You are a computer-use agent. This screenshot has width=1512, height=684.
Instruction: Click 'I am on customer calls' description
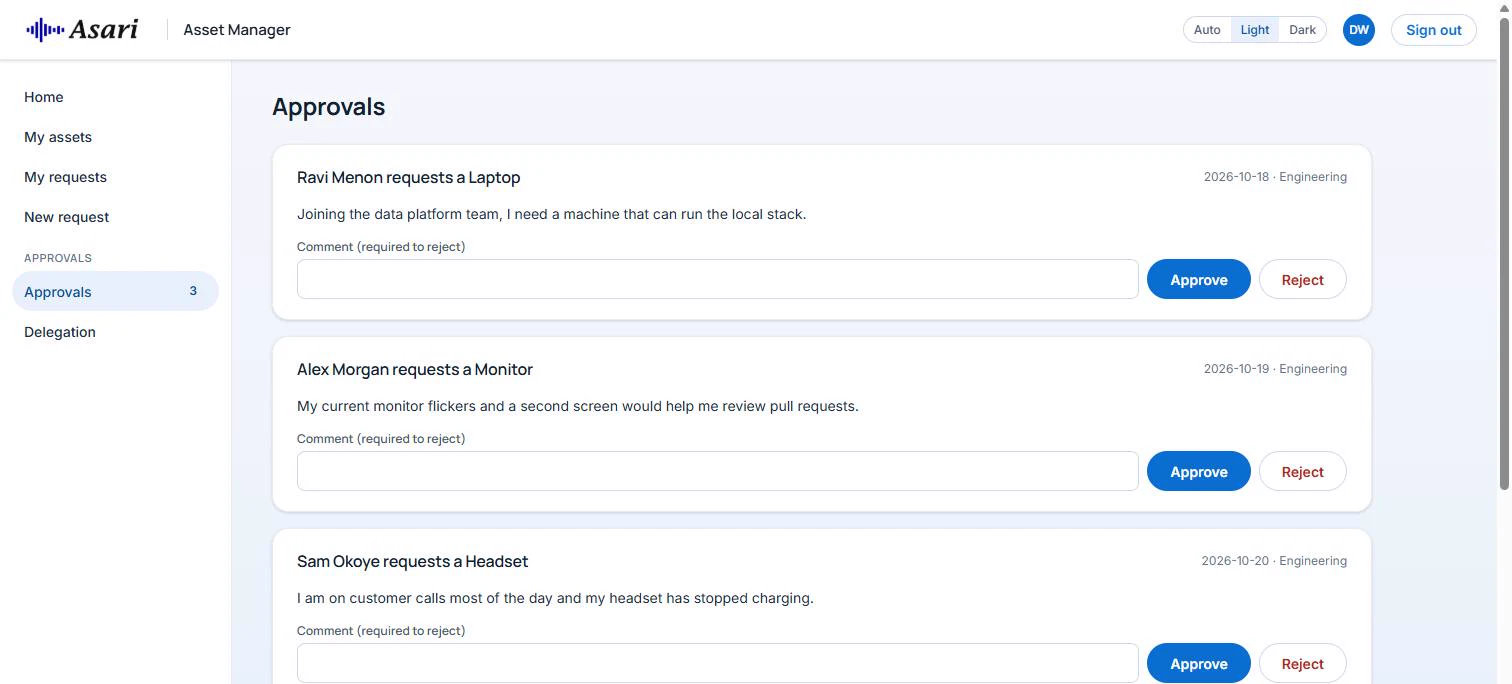(555, 598)
